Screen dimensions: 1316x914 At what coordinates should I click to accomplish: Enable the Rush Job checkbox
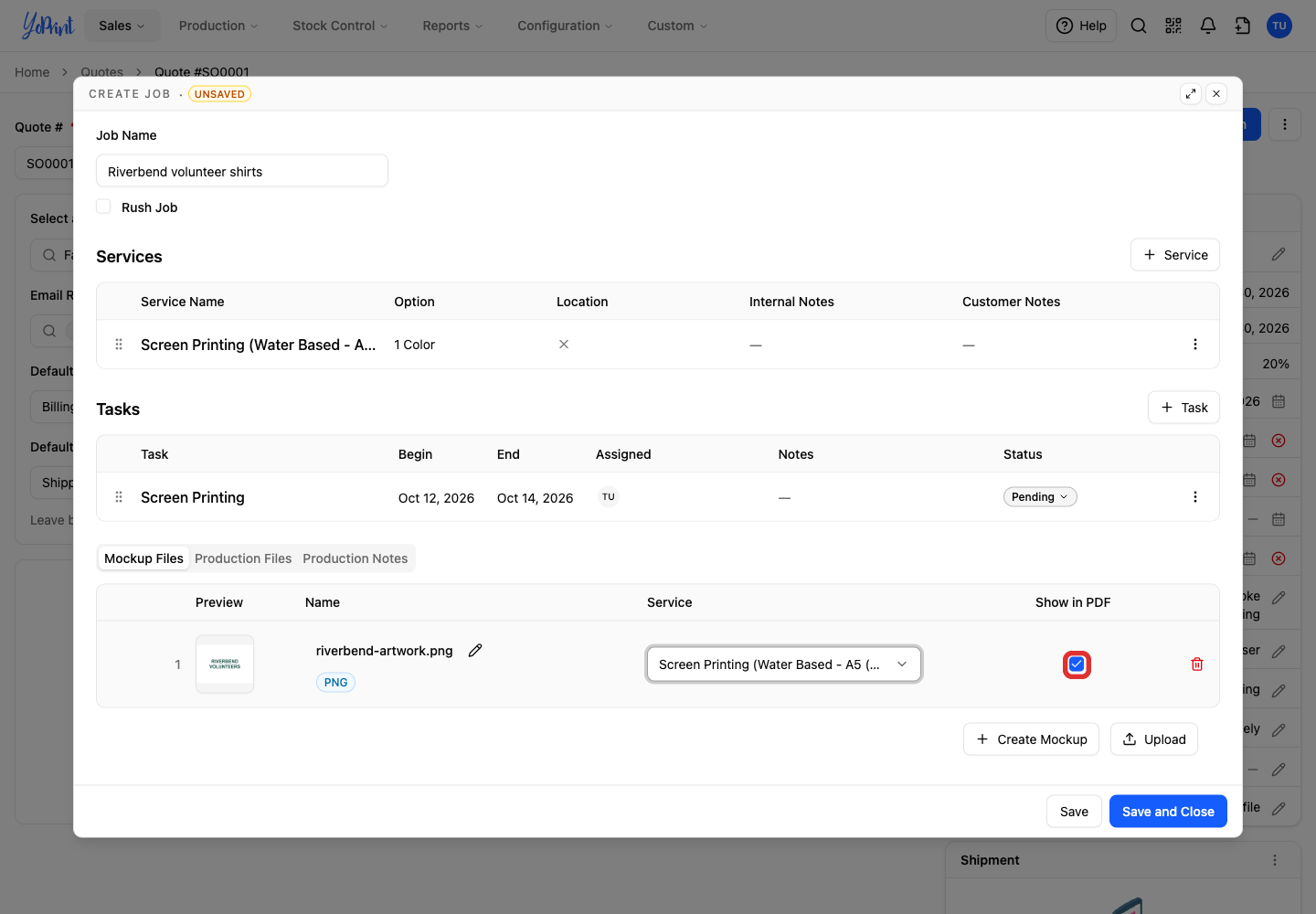pyautogui.click(x=103, y=207)
